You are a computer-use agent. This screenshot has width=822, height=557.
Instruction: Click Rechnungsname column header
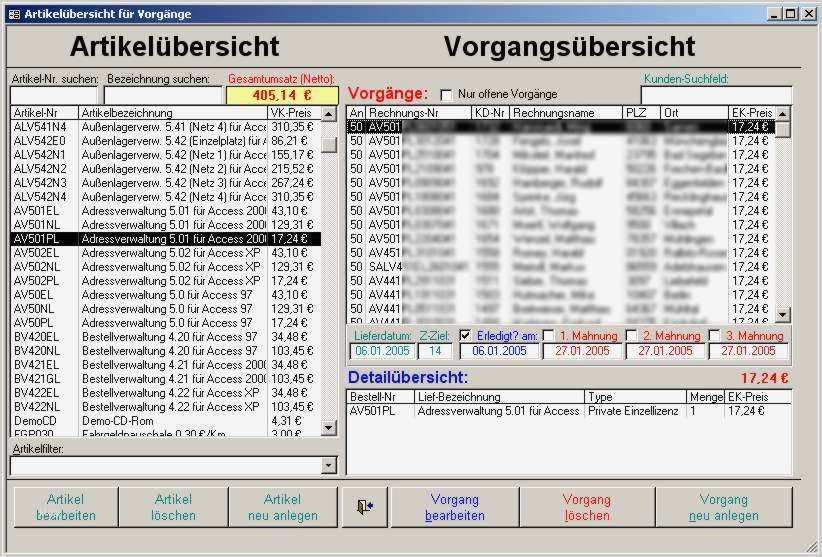[566, 113]
